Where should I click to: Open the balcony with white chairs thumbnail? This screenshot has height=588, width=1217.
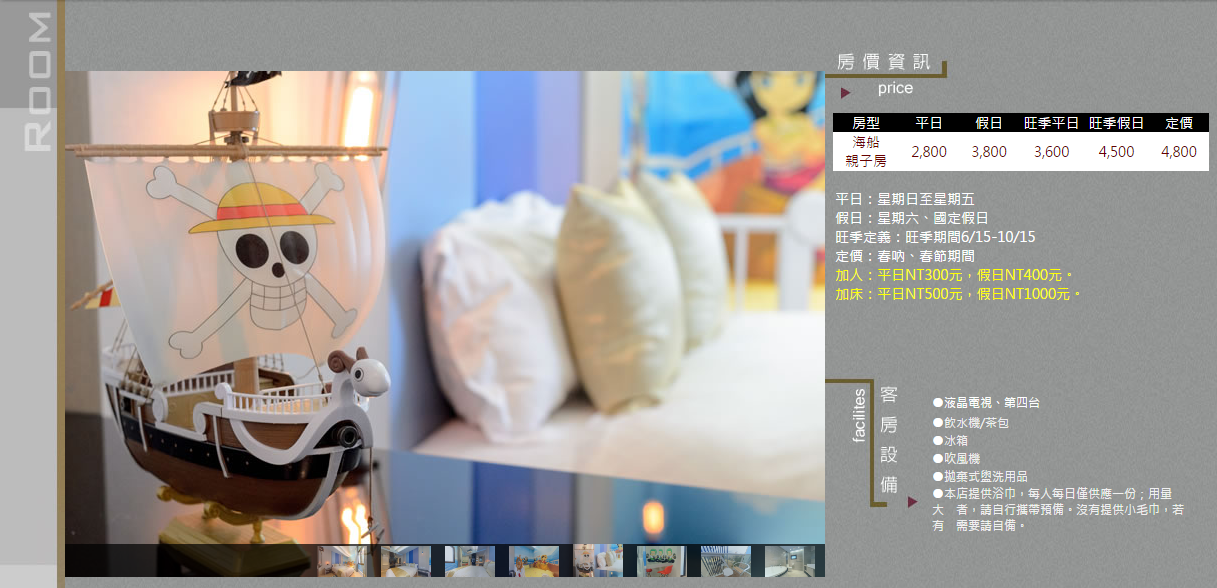pos(725,561)
